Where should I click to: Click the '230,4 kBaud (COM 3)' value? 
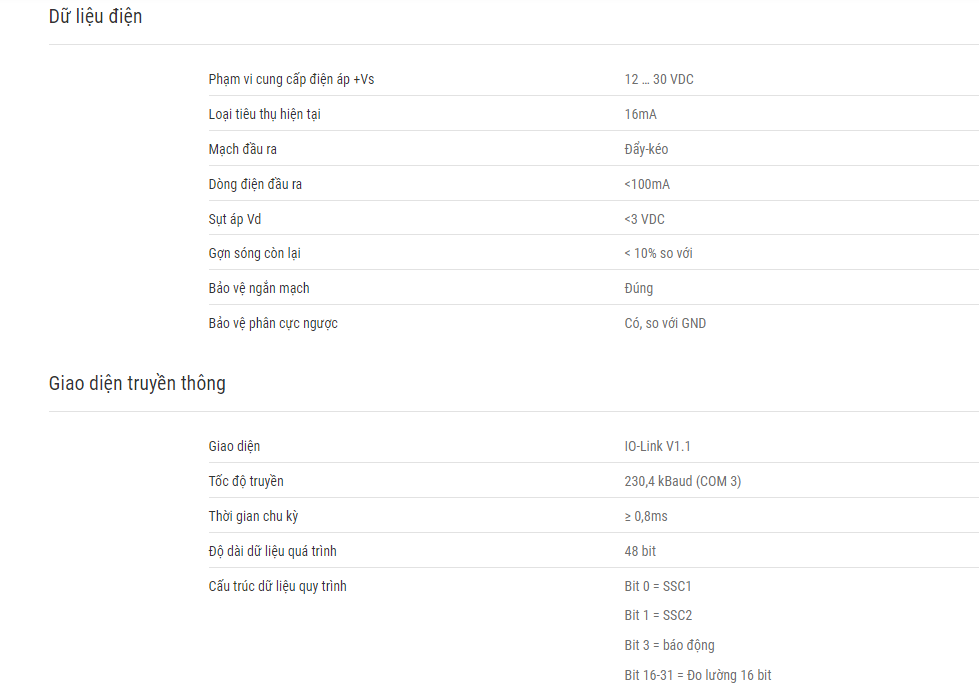coord(682,481)
